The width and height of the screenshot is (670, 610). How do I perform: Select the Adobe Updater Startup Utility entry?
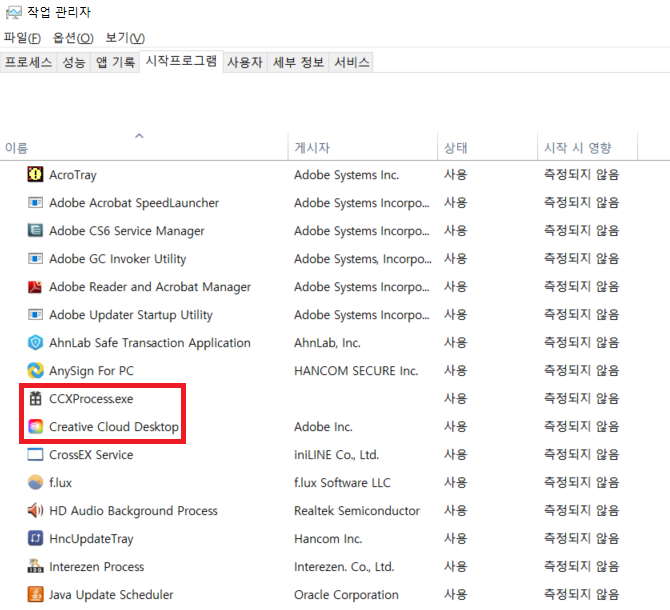131,315
